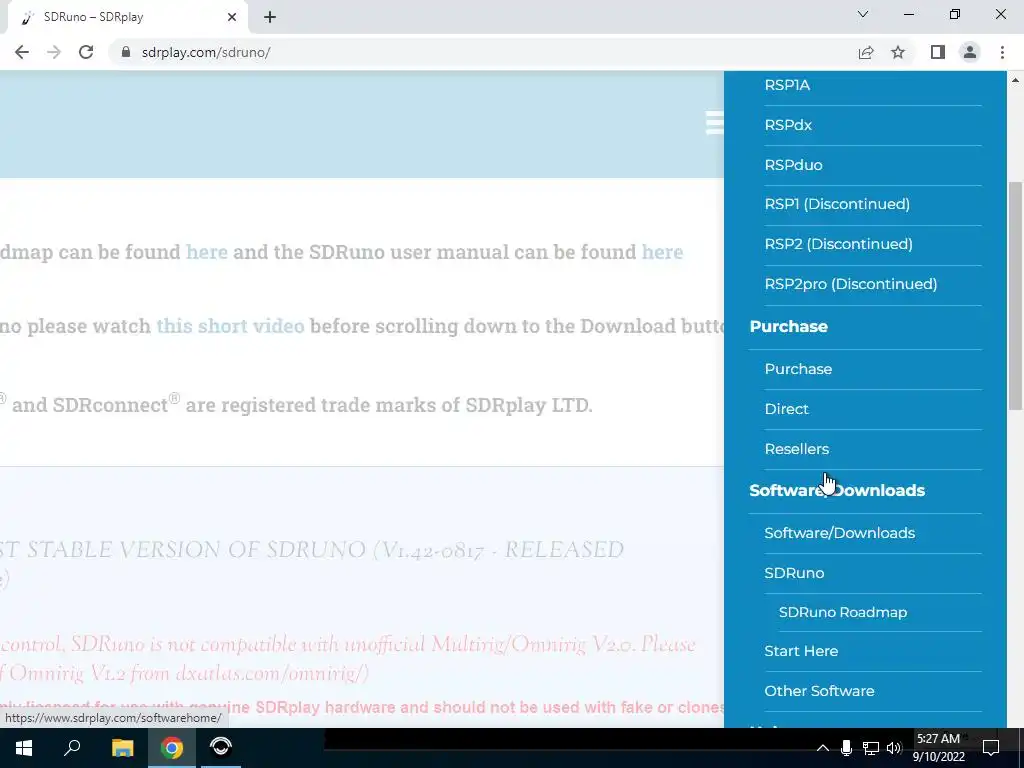View site info via the padlock icon
The width and height of the screenshot is (1024, 768).
pyautogui.click(x=126, y=52)
